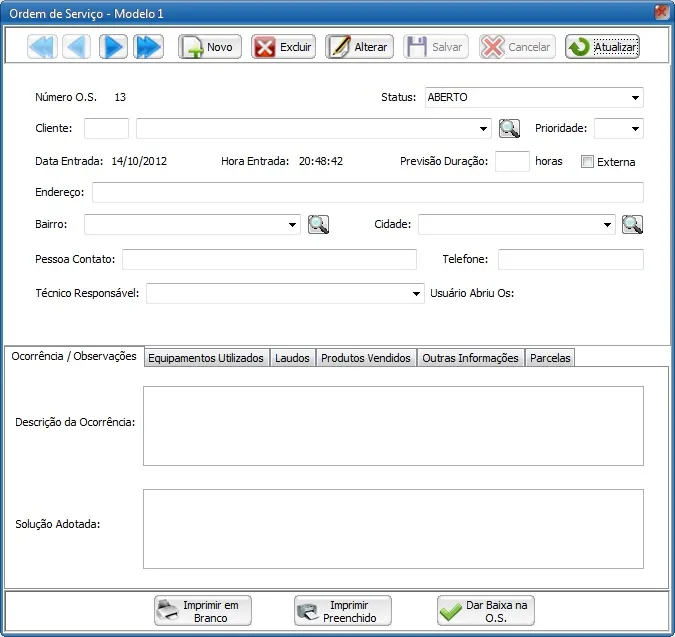This screenshot has height=637, width=675.
Task: Click the magnifier search icon beside Cidade
Action: [632, 224]
